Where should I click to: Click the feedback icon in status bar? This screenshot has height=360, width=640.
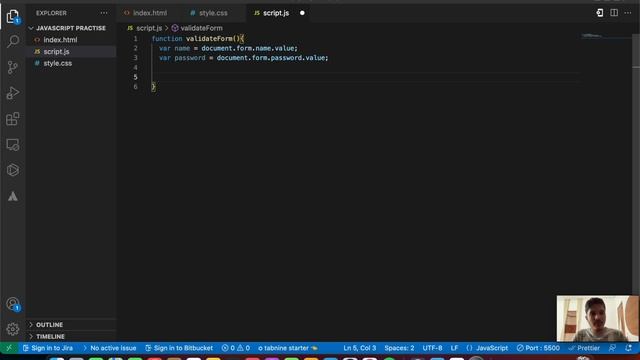(x=612, y=348)
